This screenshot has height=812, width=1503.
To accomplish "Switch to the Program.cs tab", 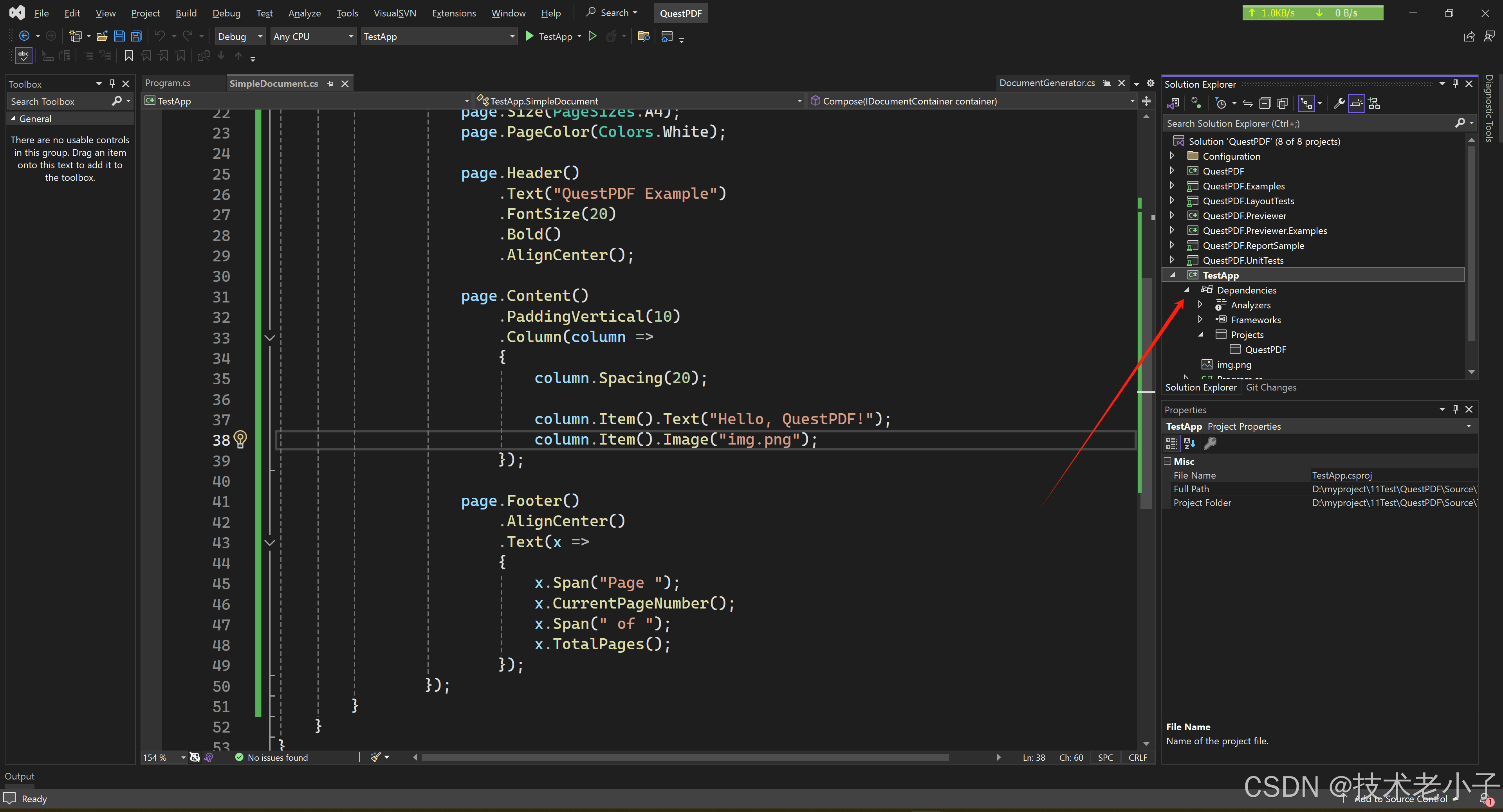I will pyautogui.click(x=168, y=83).
